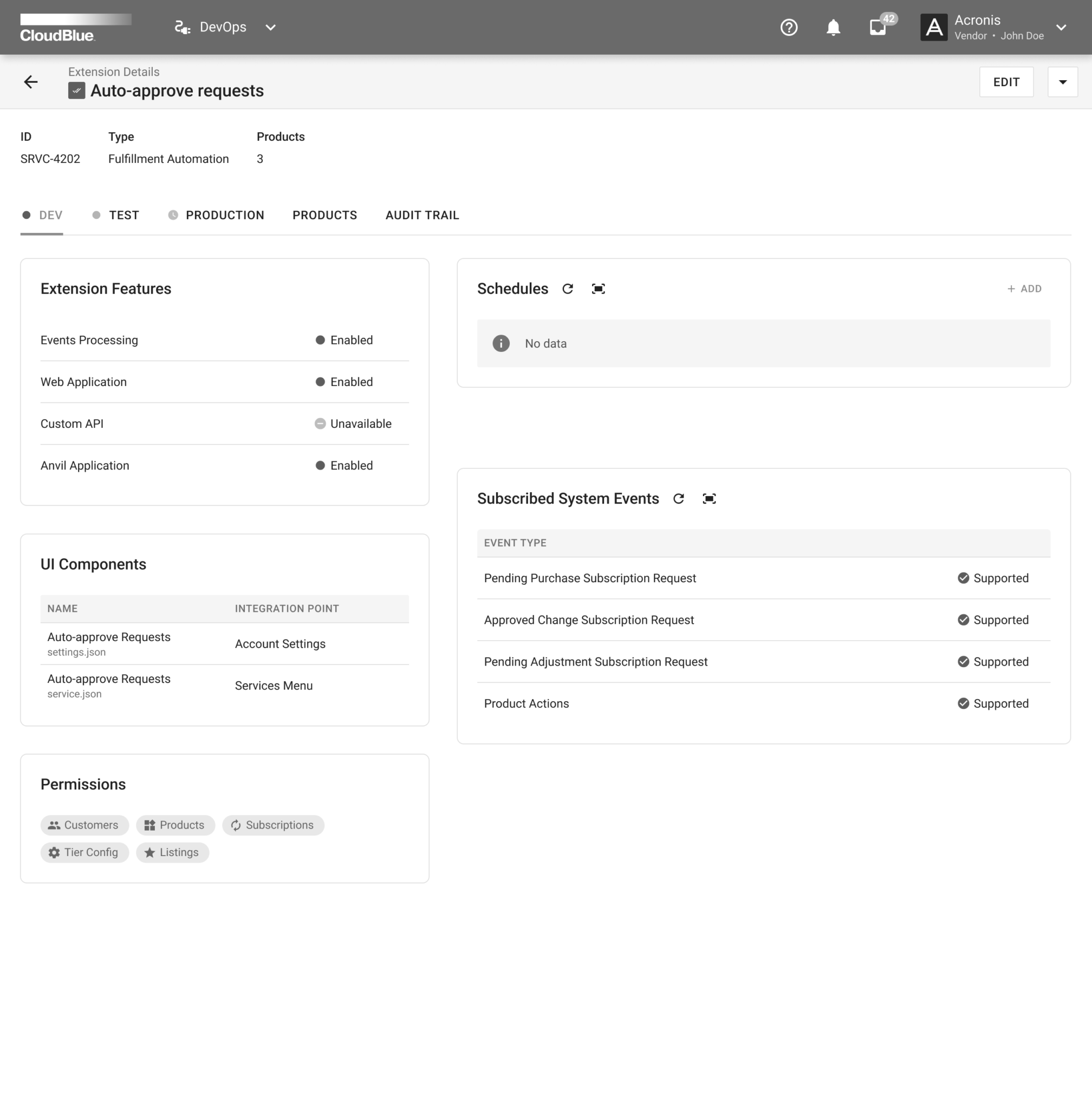The width and height of the screenshot is (1092, 1109).
Task: Go back with the arrow icon
Action: click(31, 82)
